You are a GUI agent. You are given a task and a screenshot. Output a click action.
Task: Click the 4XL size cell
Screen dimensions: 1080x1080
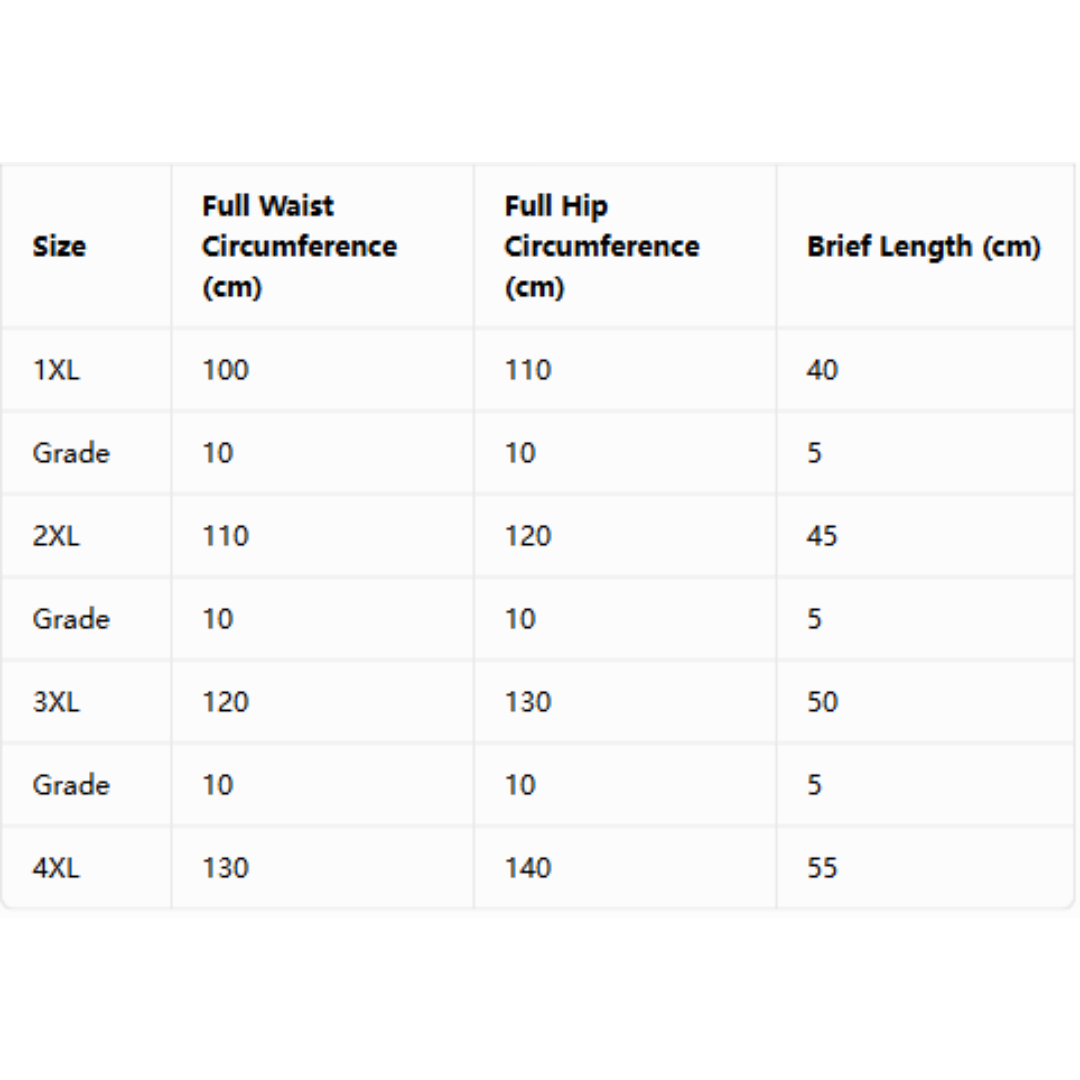coord(56,868)
